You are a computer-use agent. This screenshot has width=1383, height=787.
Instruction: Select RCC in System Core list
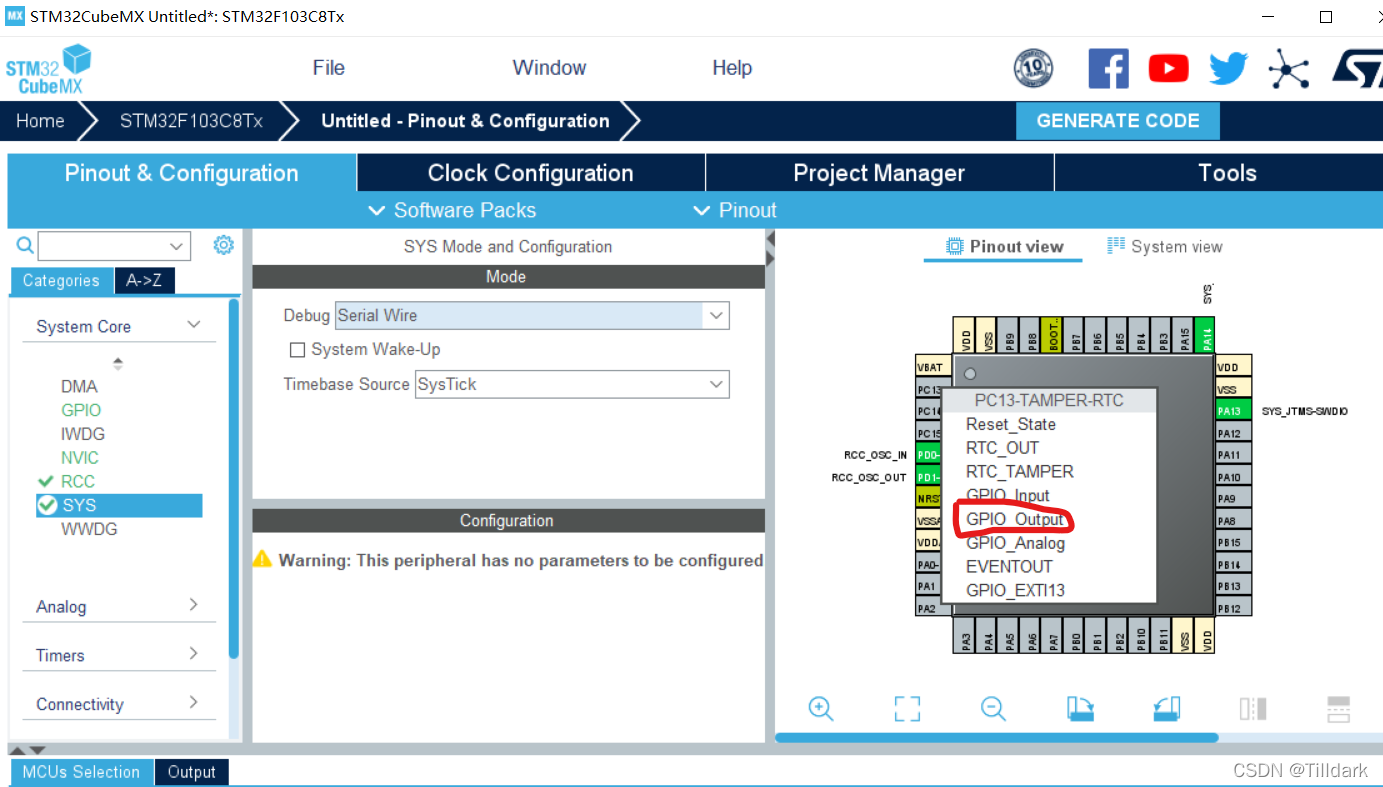[x=78, y=481]
